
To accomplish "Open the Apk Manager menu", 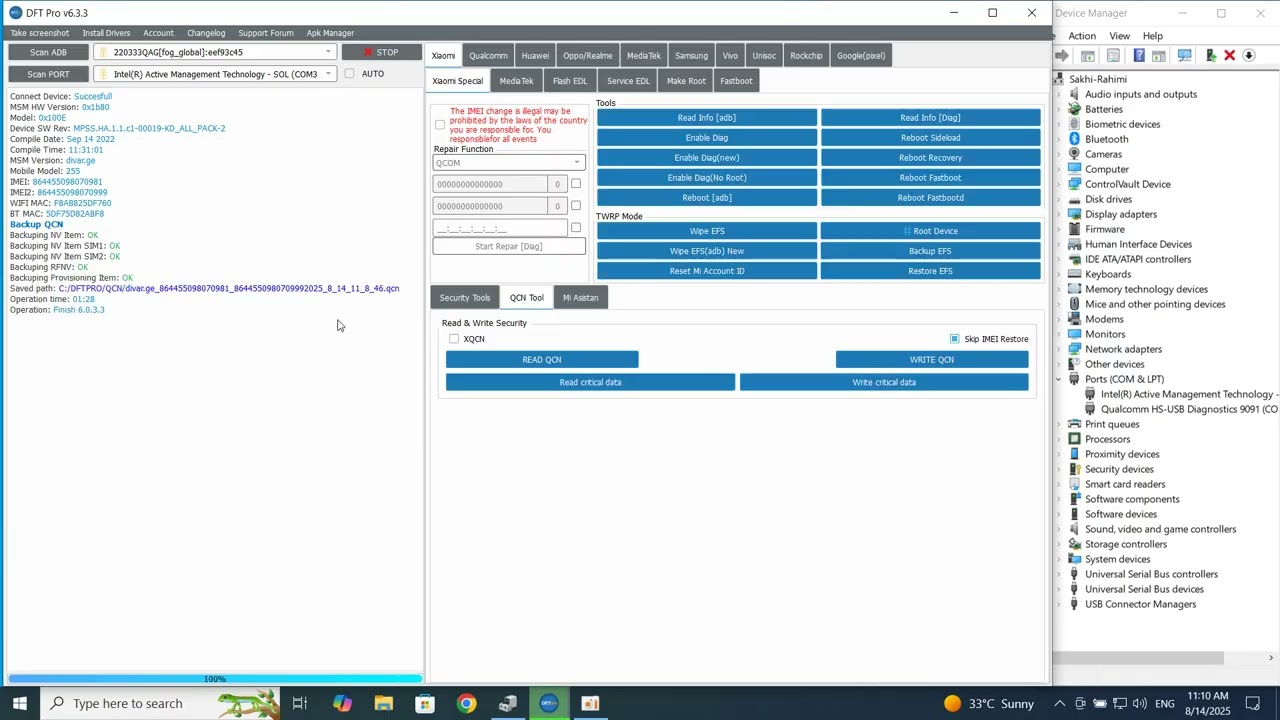I will (330, 33).
